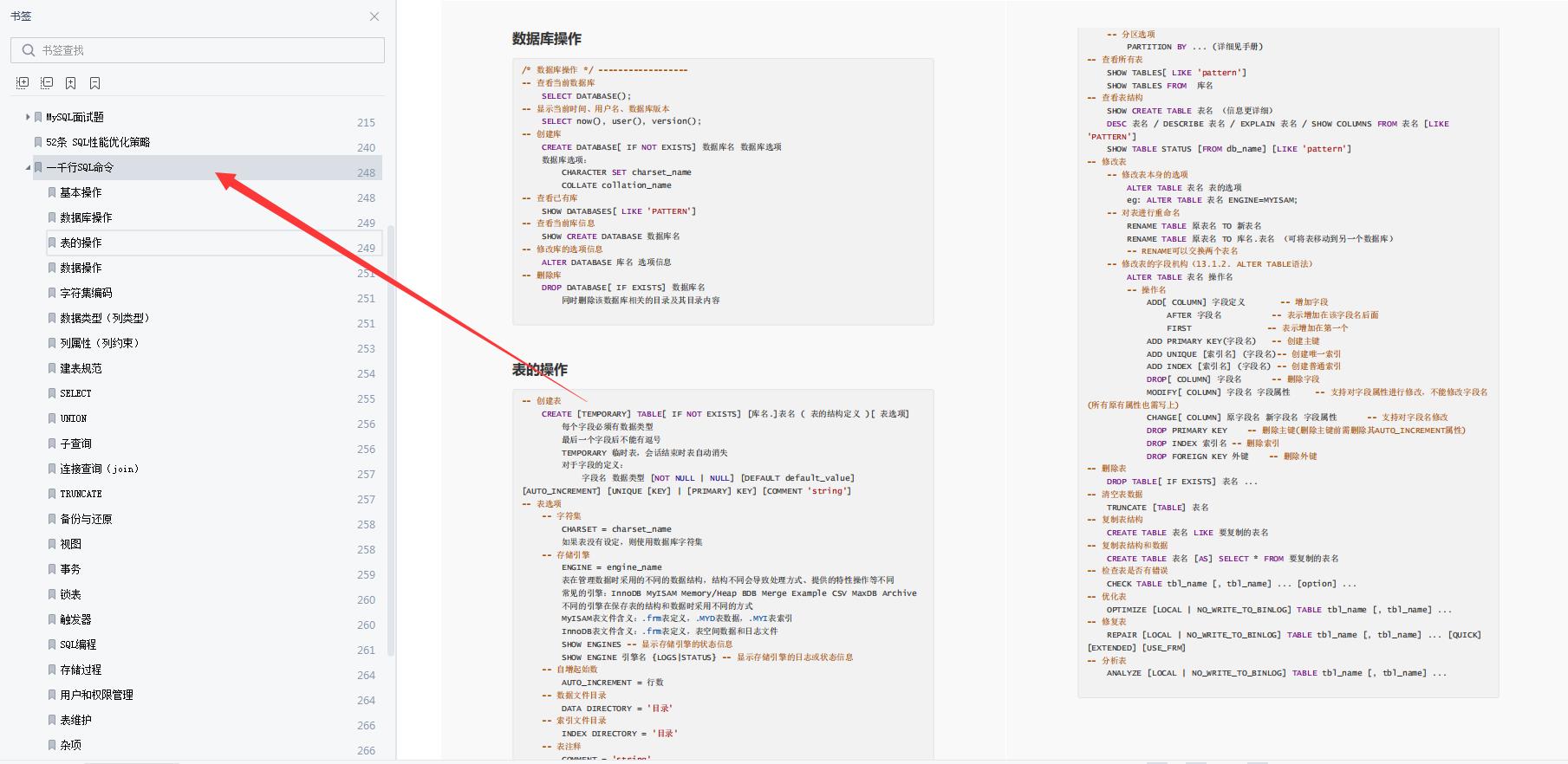This screenshot has height=764, width=1568.
Task: Open the MySQL面试题 bookmark
Action: tap(75, 117)
